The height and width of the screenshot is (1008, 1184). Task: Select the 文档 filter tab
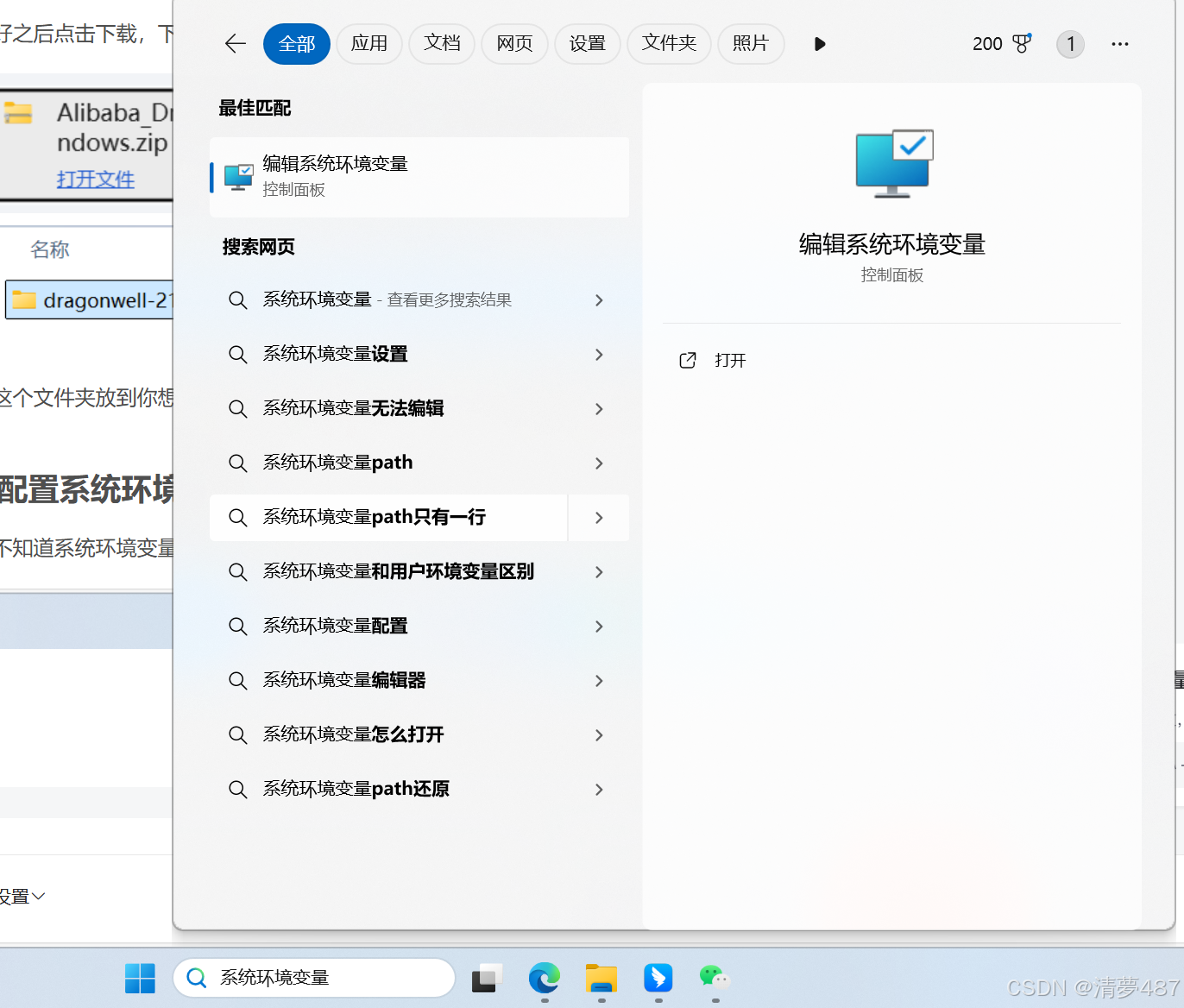pos(442,43)
